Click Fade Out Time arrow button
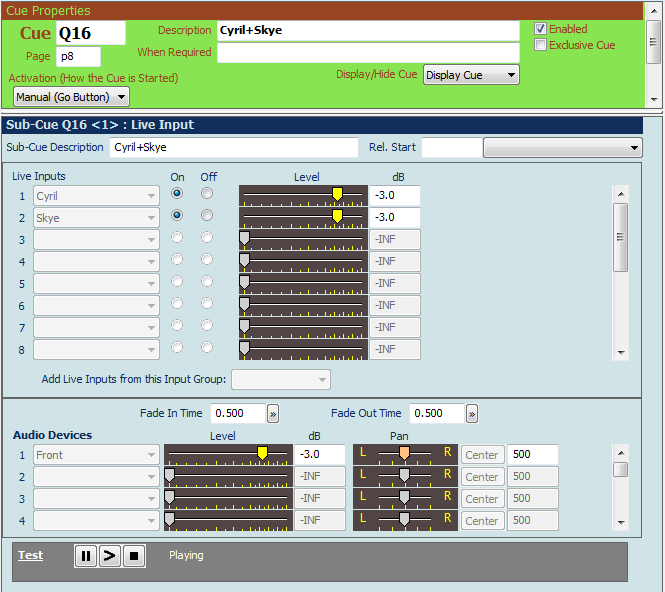This screenshot has height=592, width=665. pos(472,414)
